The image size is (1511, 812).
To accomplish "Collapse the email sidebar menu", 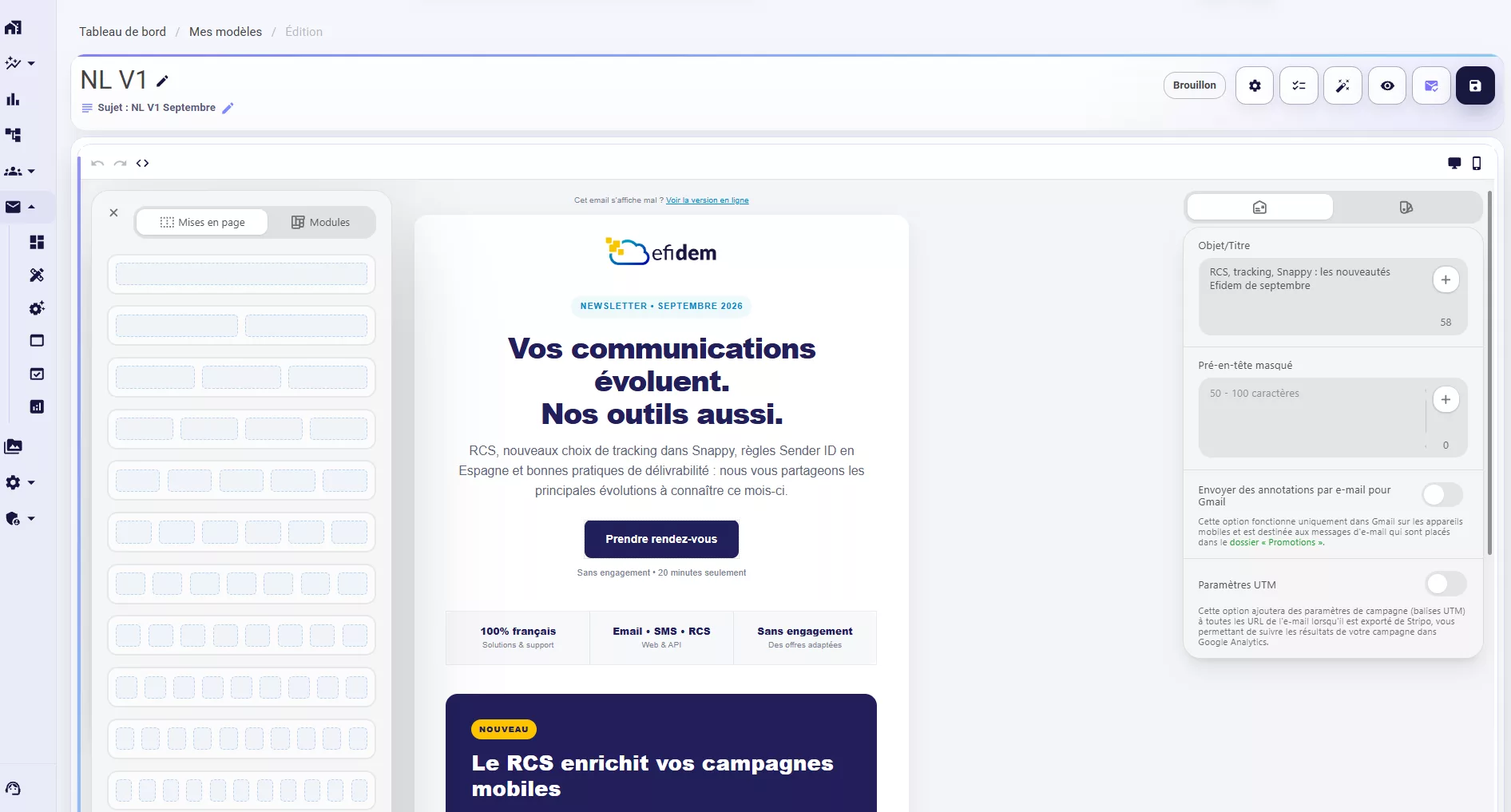I will coord(19,207).
